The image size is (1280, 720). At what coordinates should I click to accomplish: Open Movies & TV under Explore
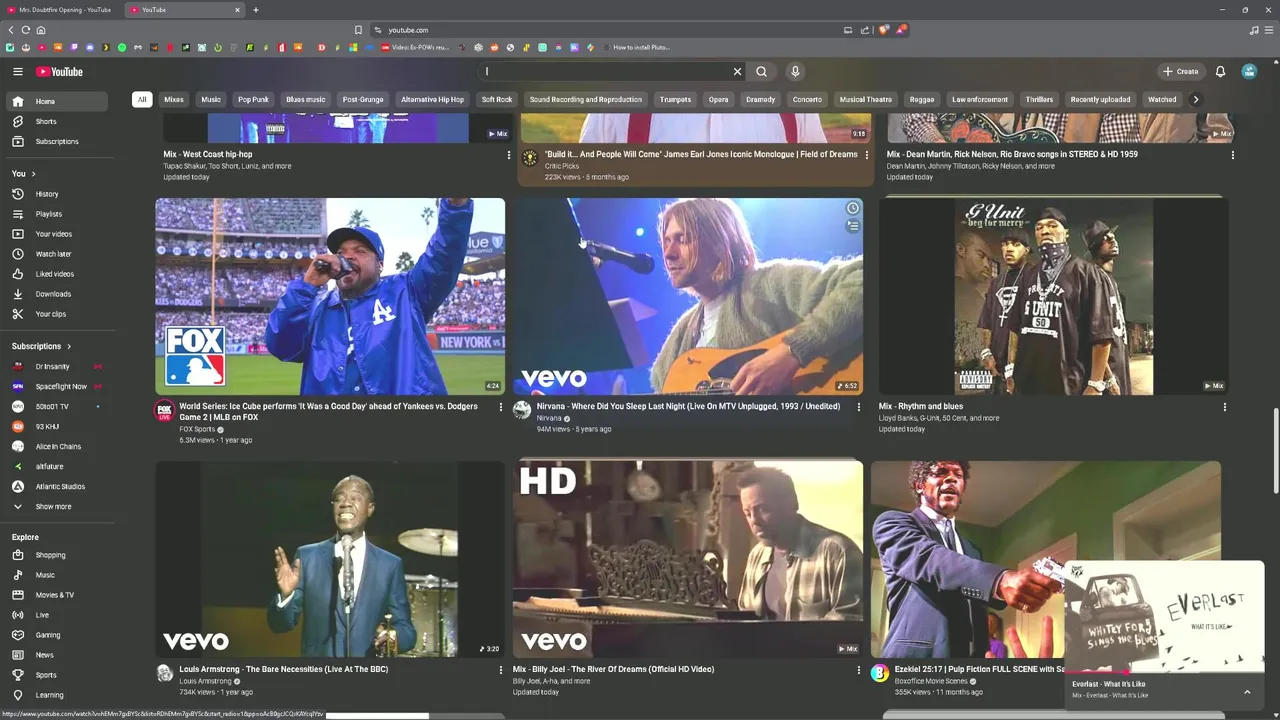(56, 595)
